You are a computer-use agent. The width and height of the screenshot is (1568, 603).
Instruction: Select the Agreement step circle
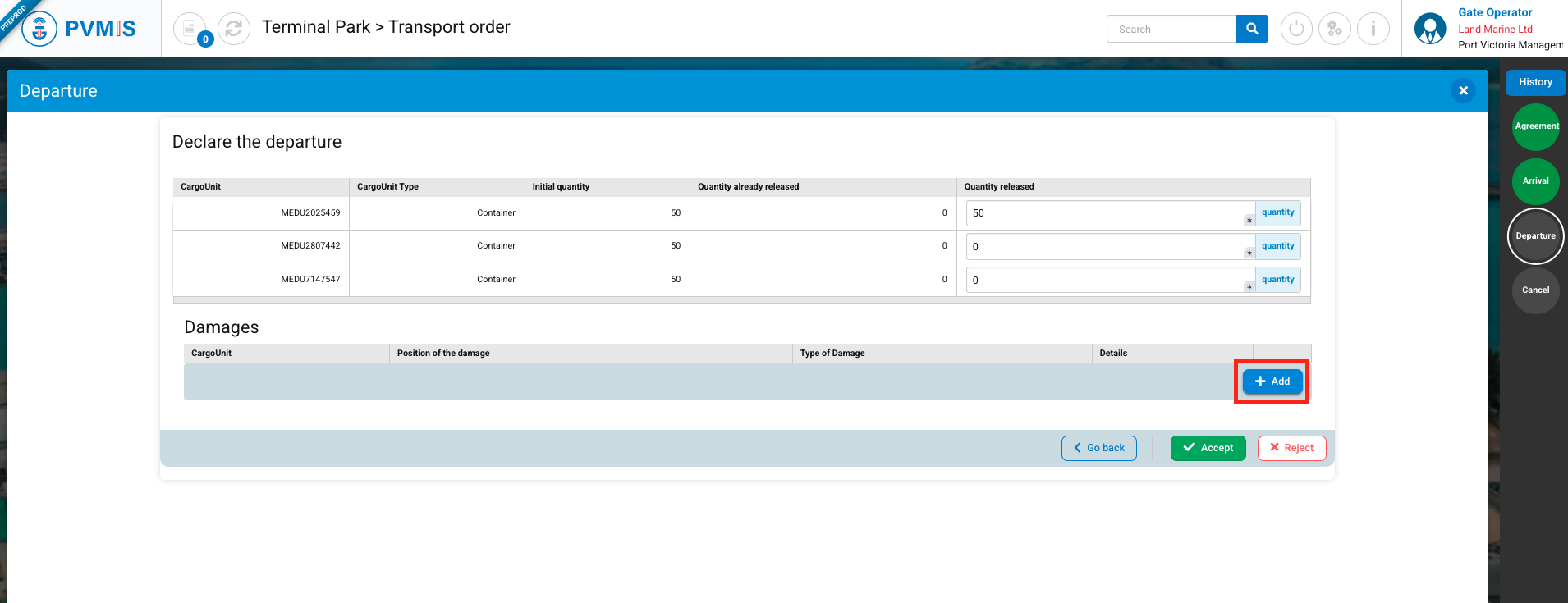click(x=1535, y=126)
